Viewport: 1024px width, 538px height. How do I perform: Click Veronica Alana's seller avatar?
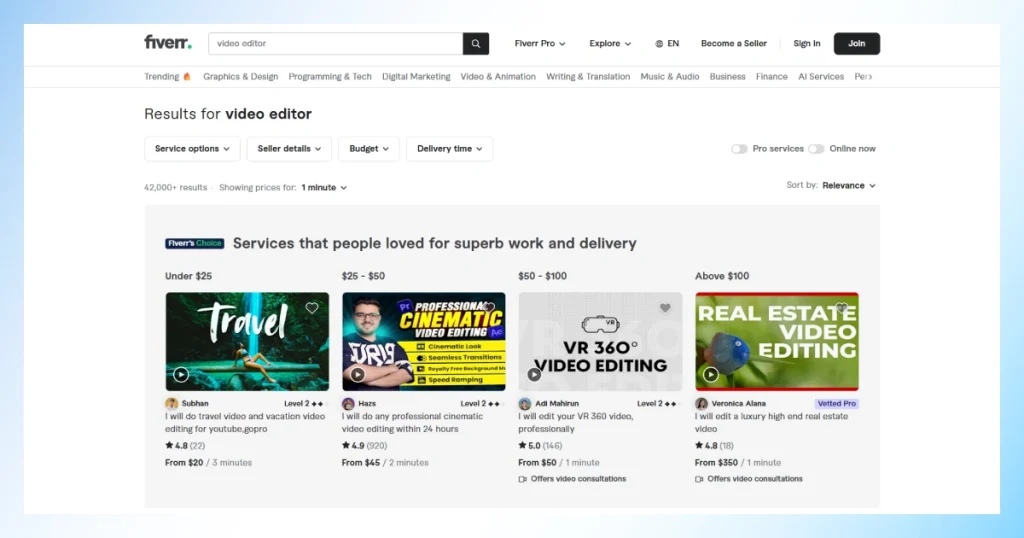click(x=701, y=404)
